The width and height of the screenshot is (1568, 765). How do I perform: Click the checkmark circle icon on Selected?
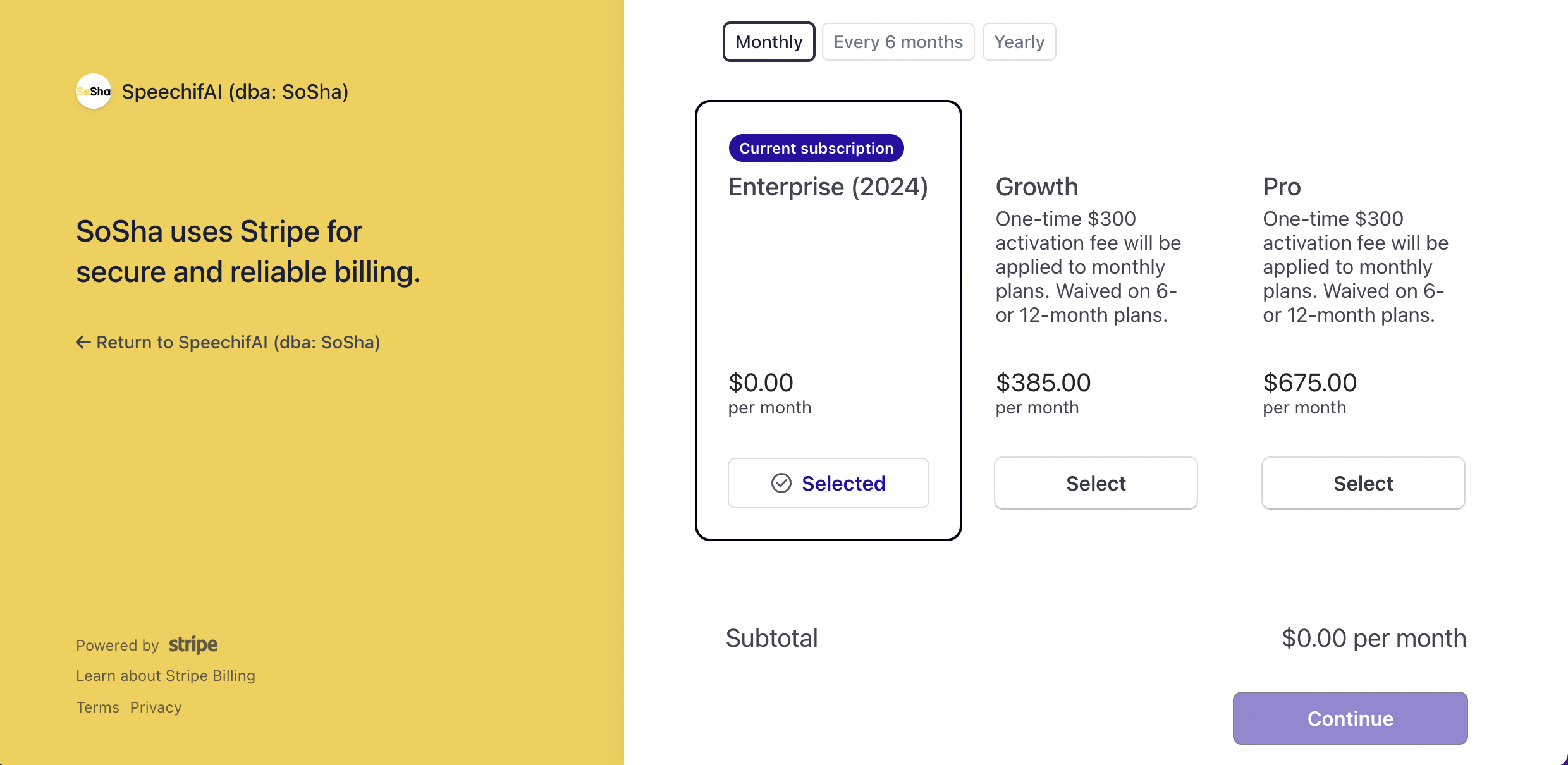(781, 483)
